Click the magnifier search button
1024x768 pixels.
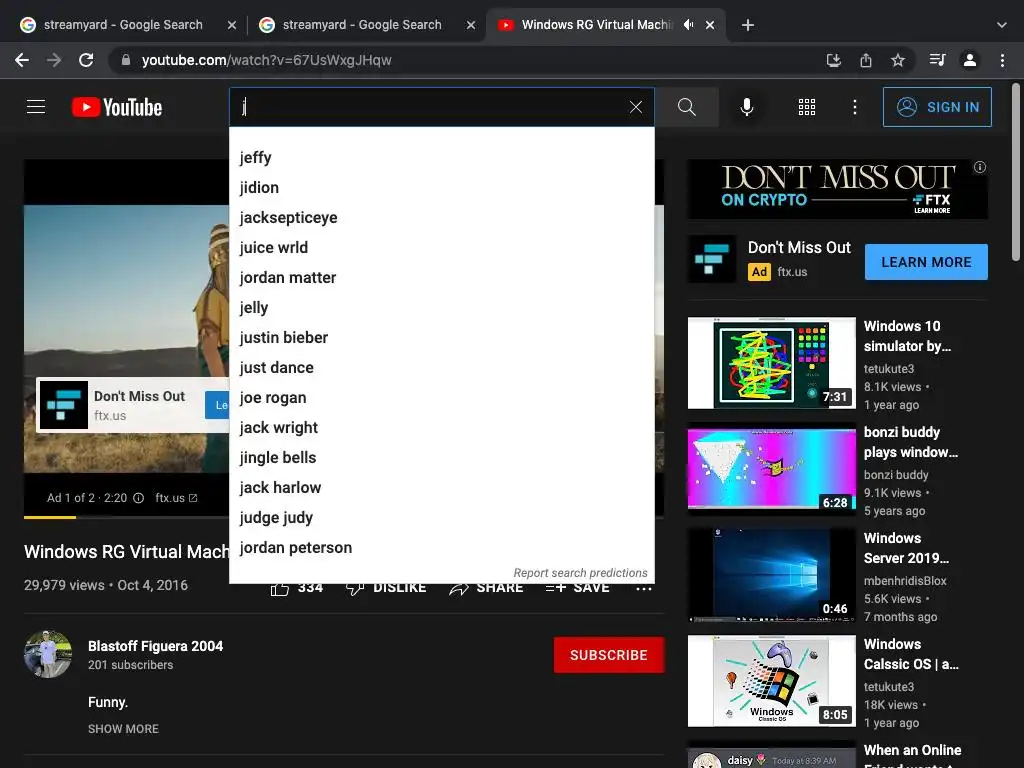tap(686, 107)
